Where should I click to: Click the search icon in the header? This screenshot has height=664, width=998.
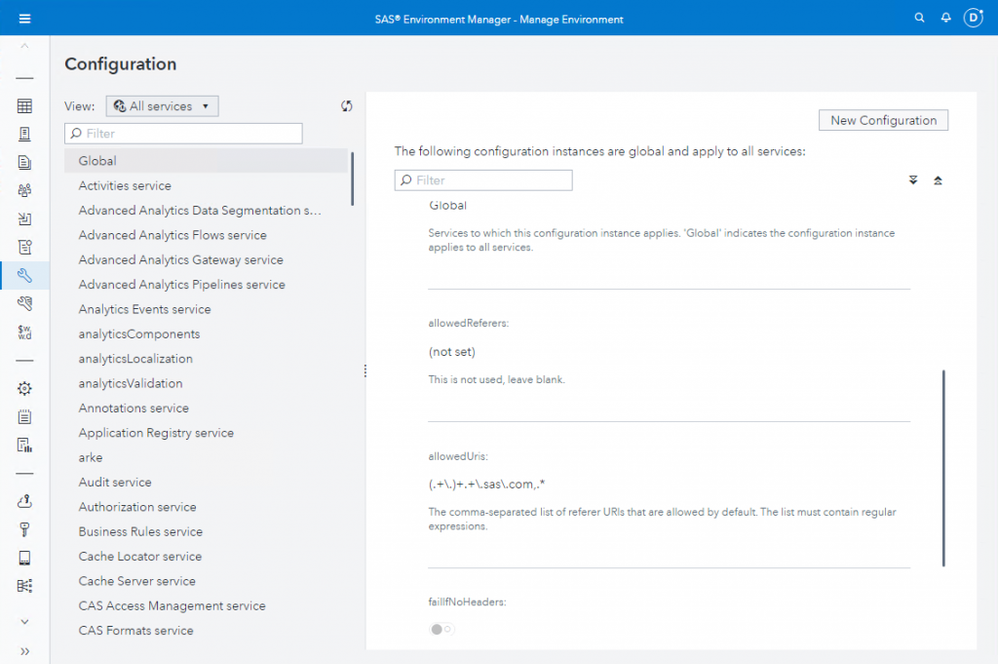pos(920,18)
